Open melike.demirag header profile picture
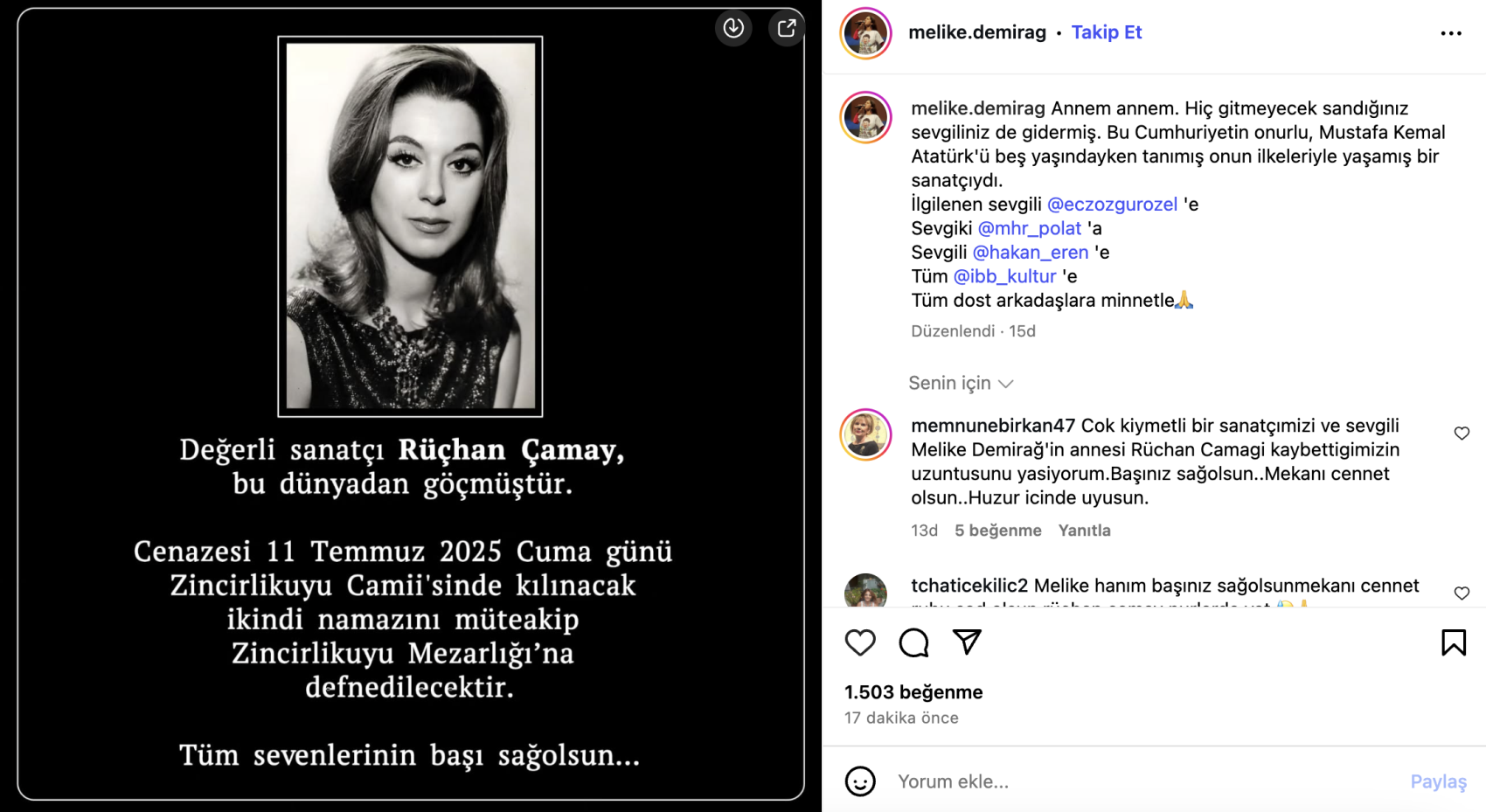The width and height of the screenshot is (1486, 812). pos(865,33)
